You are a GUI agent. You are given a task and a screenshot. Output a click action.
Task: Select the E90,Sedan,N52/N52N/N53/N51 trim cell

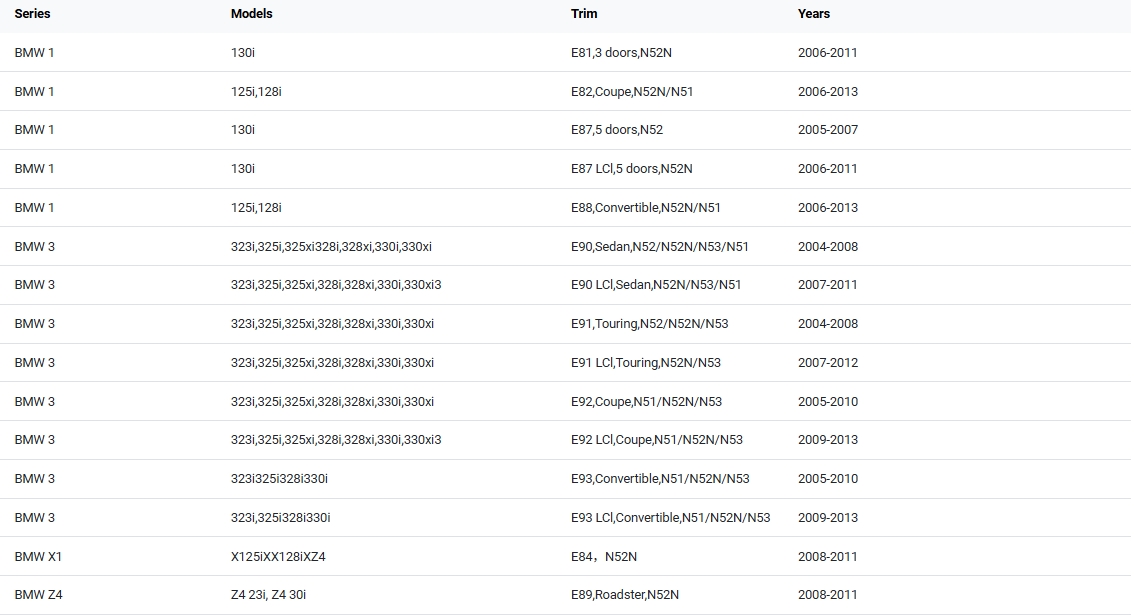pos(660,247)
